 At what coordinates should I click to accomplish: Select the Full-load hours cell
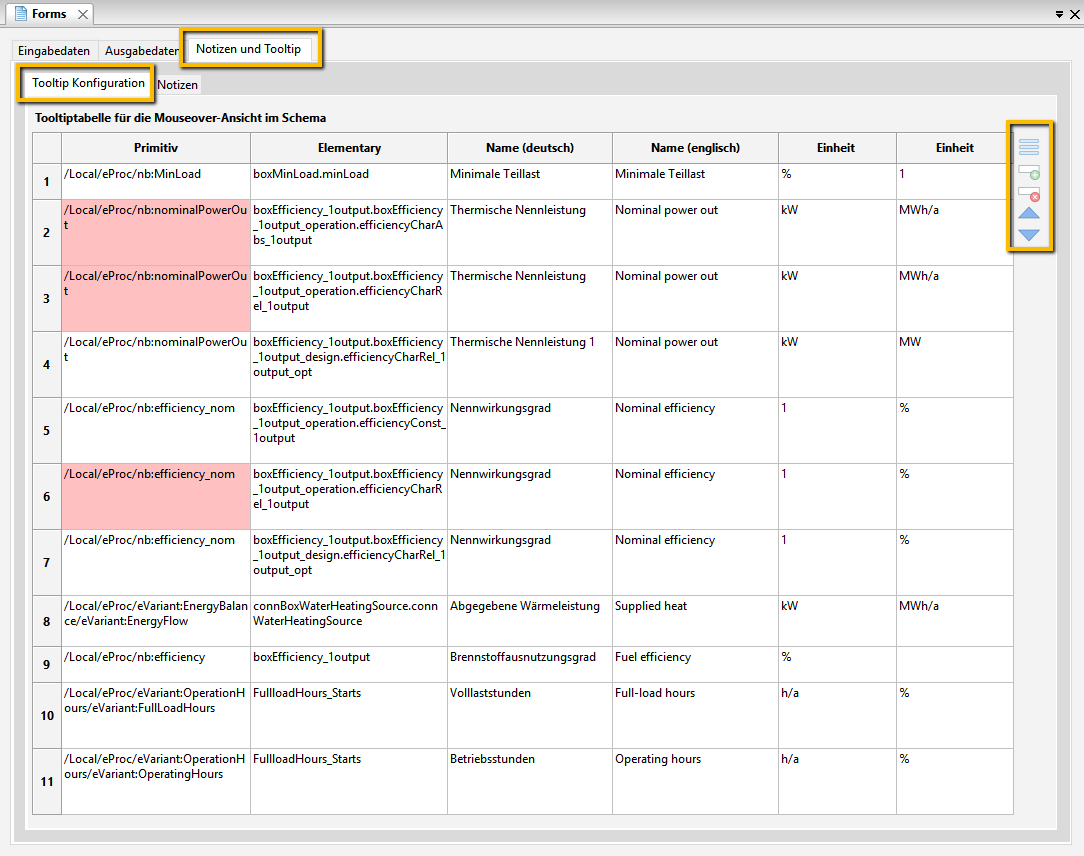(x=695, y=715)
